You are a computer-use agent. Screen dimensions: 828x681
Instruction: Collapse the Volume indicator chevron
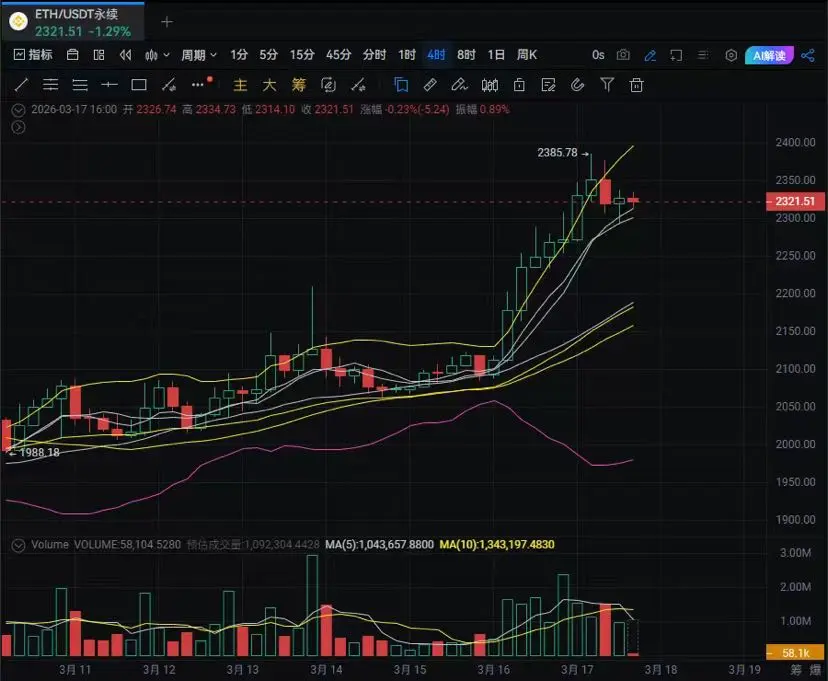(18, 545)
